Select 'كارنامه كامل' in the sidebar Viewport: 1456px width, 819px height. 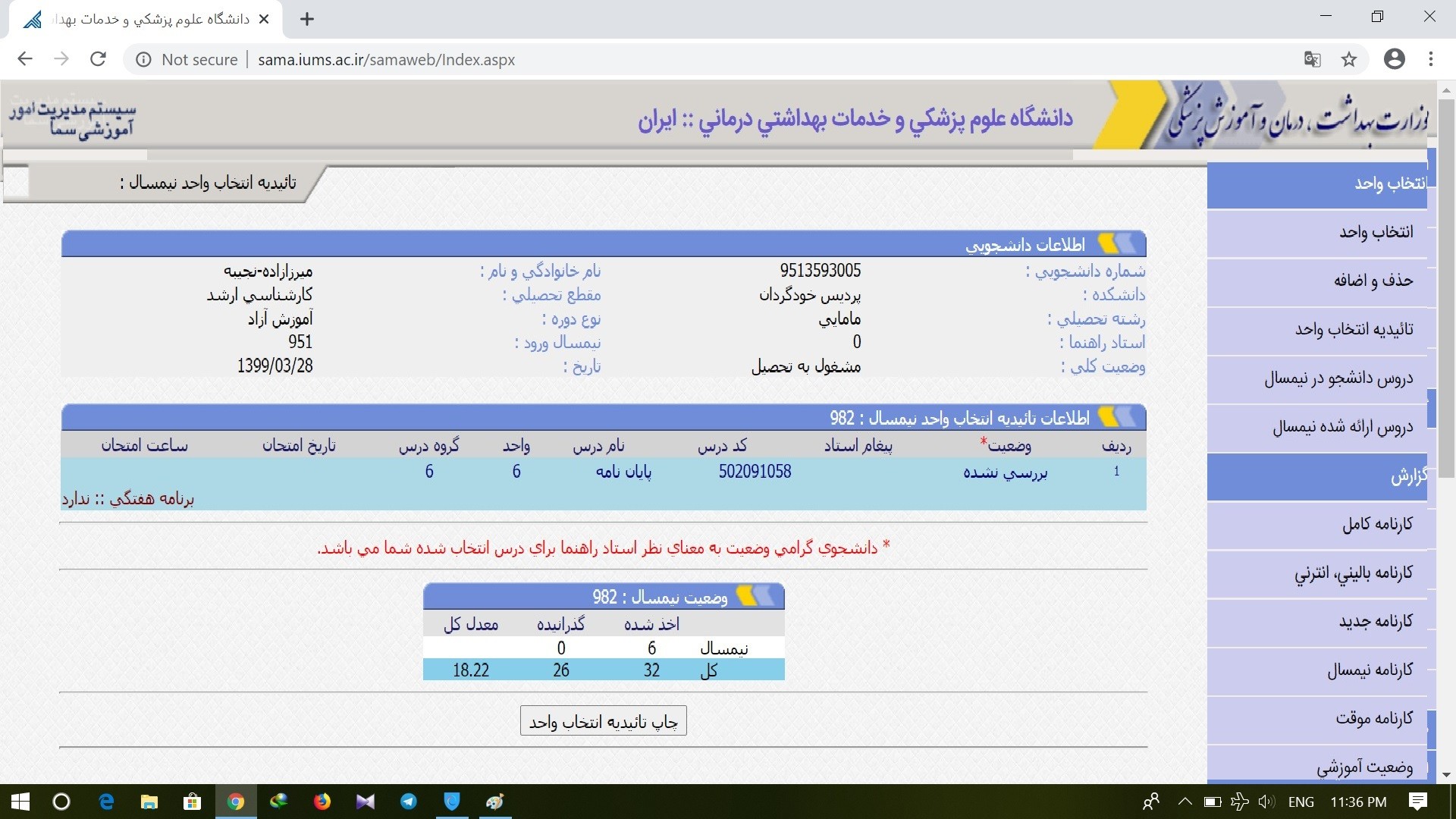[1377, 524]
